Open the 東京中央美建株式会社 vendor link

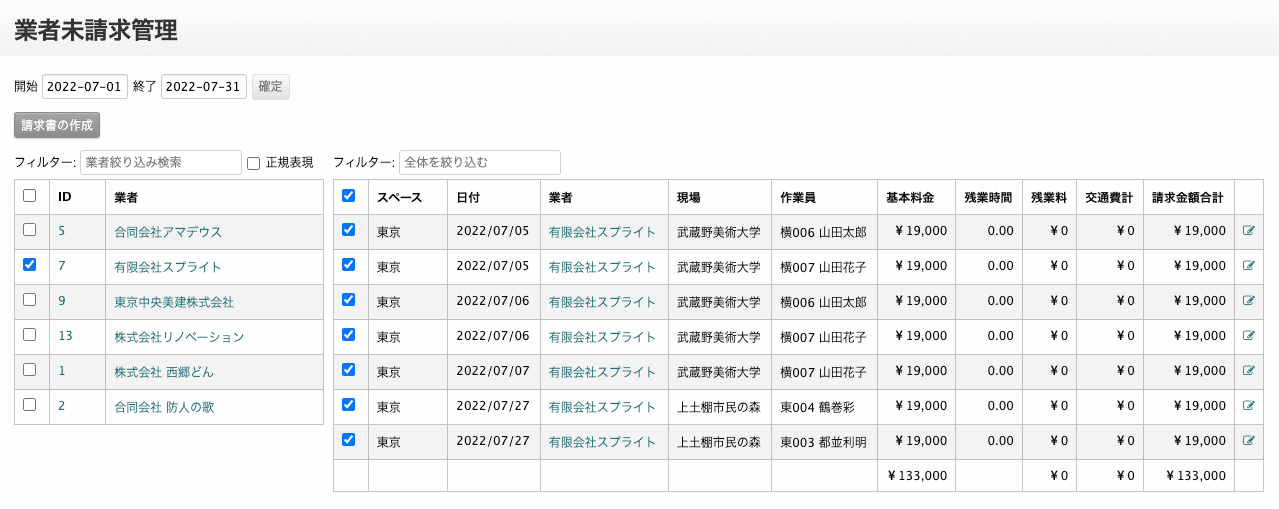coord(174,302)
